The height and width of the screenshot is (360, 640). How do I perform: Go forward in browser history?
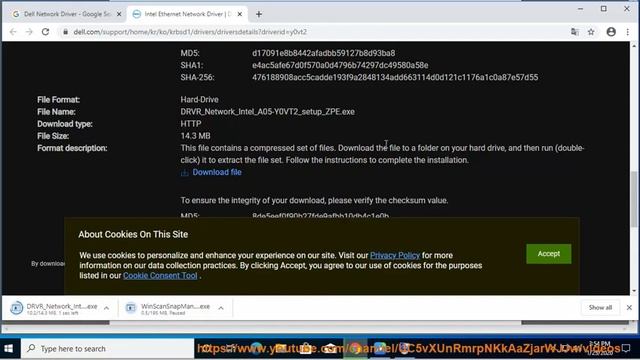click(x=29, y=32)
